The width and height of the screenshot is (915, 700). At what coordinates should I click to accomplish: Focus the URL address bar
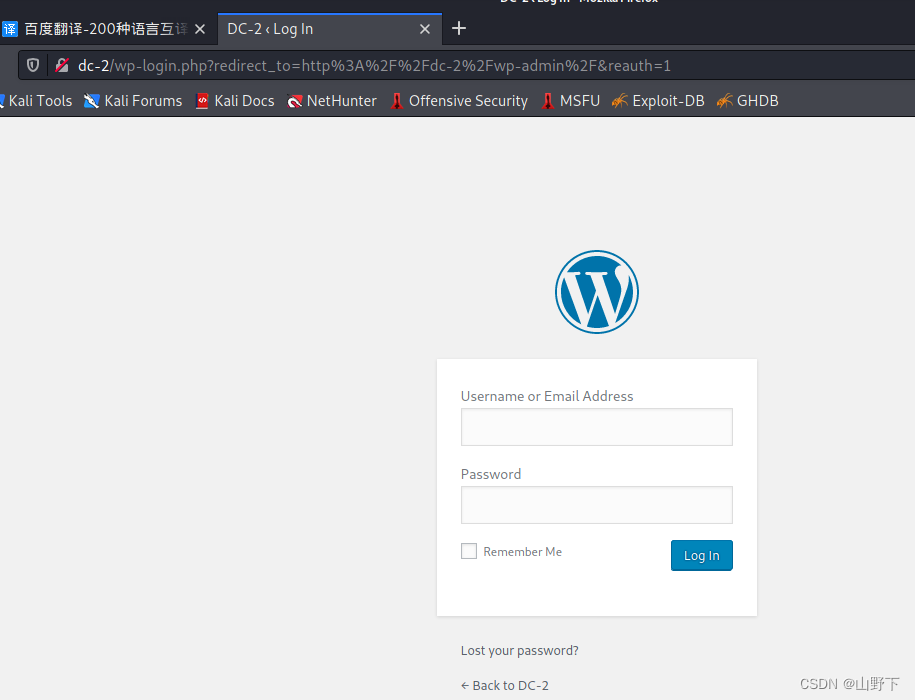click(467, 65)
